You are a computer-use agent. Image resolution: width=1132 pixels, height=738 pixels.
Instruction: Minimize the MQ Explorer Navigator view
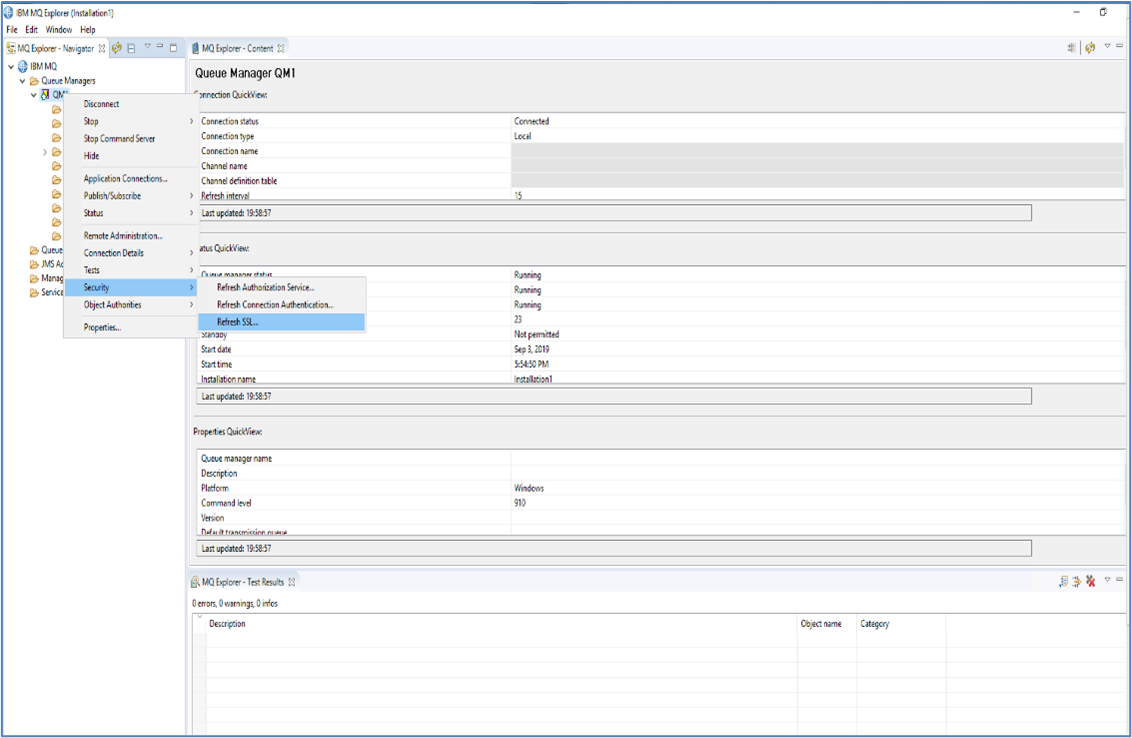tap(160, 46)
